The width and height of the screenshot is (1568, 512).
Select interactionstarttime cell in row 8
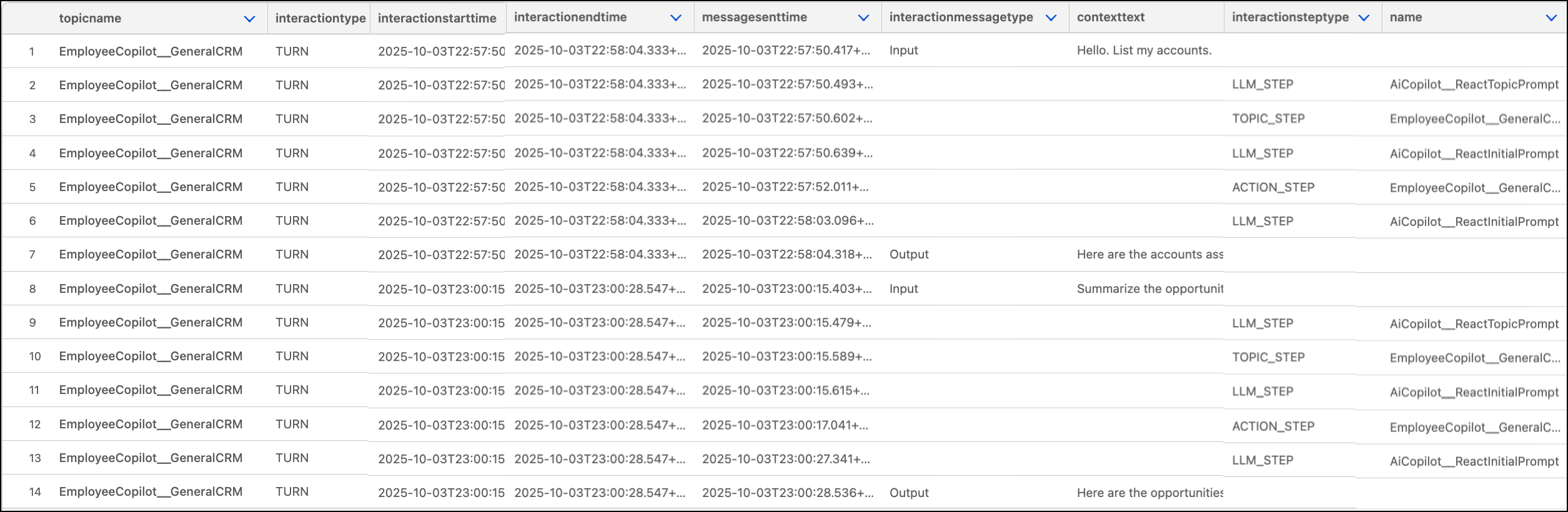pos(441,289)
